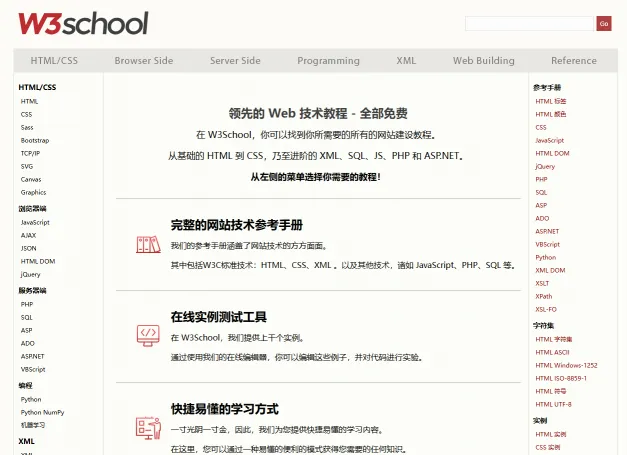Screen dimensions: 627x455
Task: Open the Programming navigation tab
Action: (x=328, y=60)
